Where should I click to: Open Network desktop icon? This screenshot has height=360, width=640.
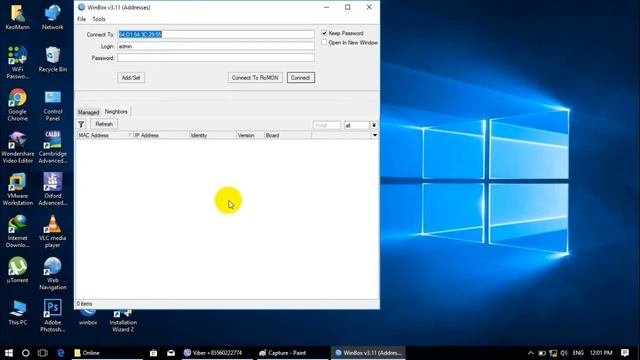[52, 17]
